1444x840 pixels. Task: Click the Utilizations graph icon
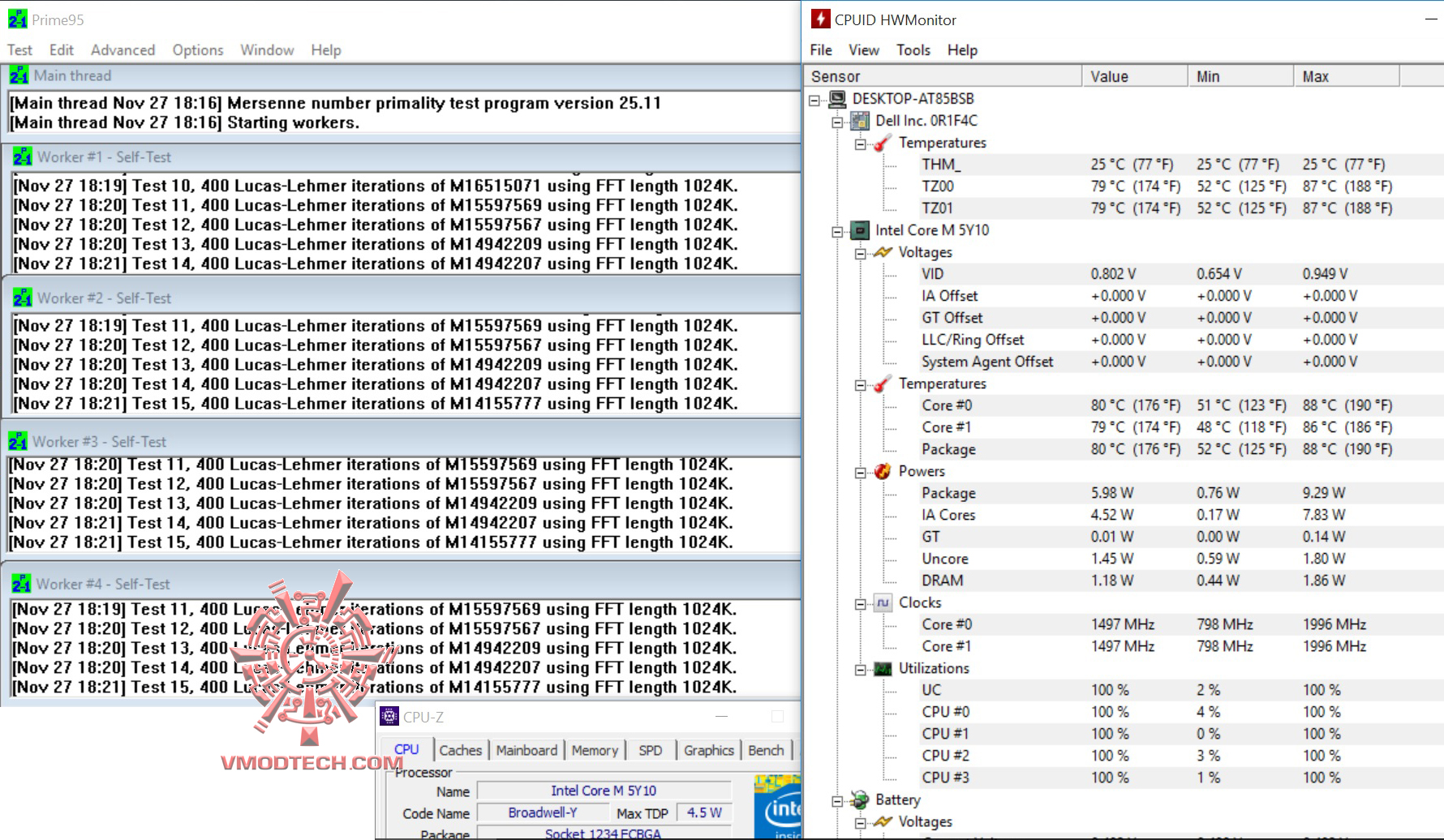[883, 669]
